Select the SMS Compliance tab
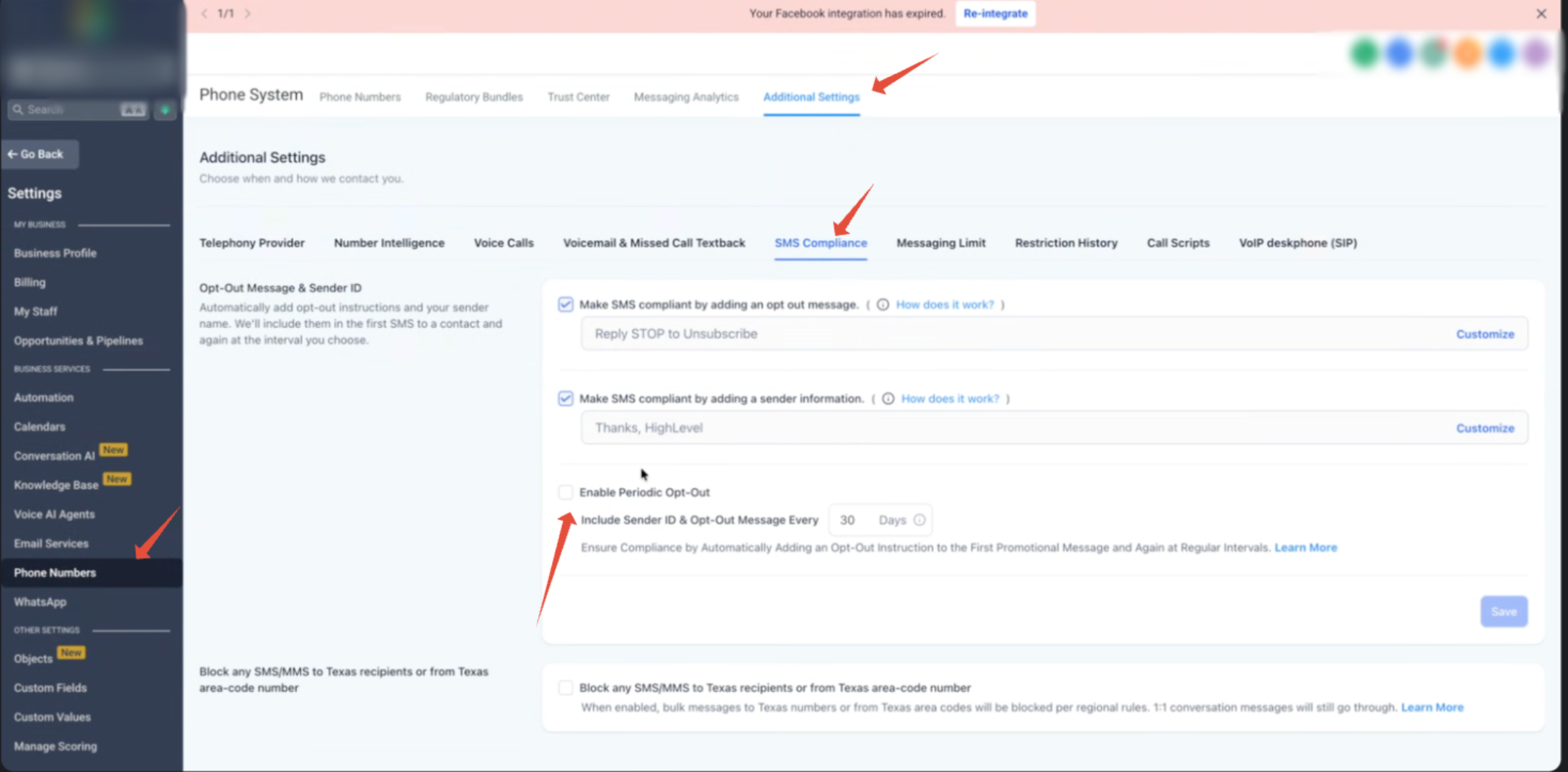This screenshot has width=1568, height=772. 821,243
